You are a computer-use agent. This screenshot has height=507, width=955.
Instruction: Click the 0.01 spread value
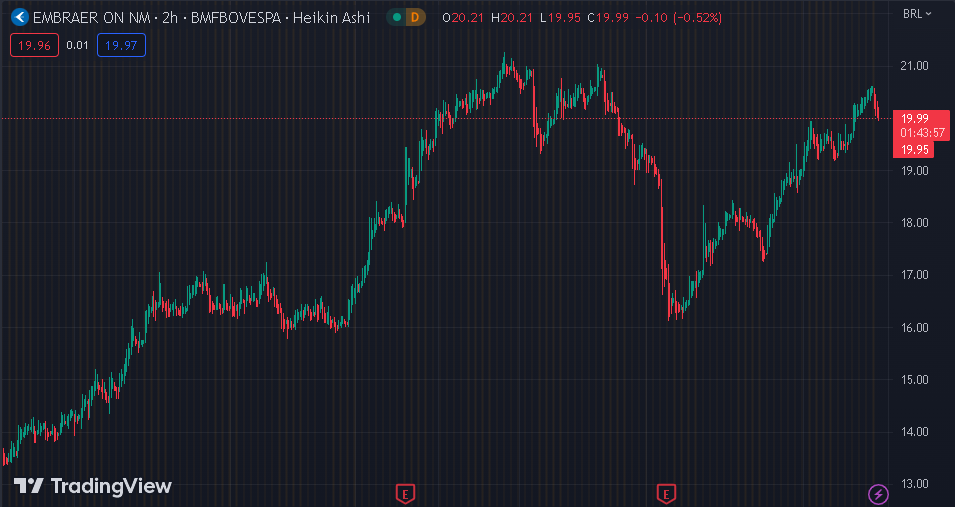click(77, 45)
